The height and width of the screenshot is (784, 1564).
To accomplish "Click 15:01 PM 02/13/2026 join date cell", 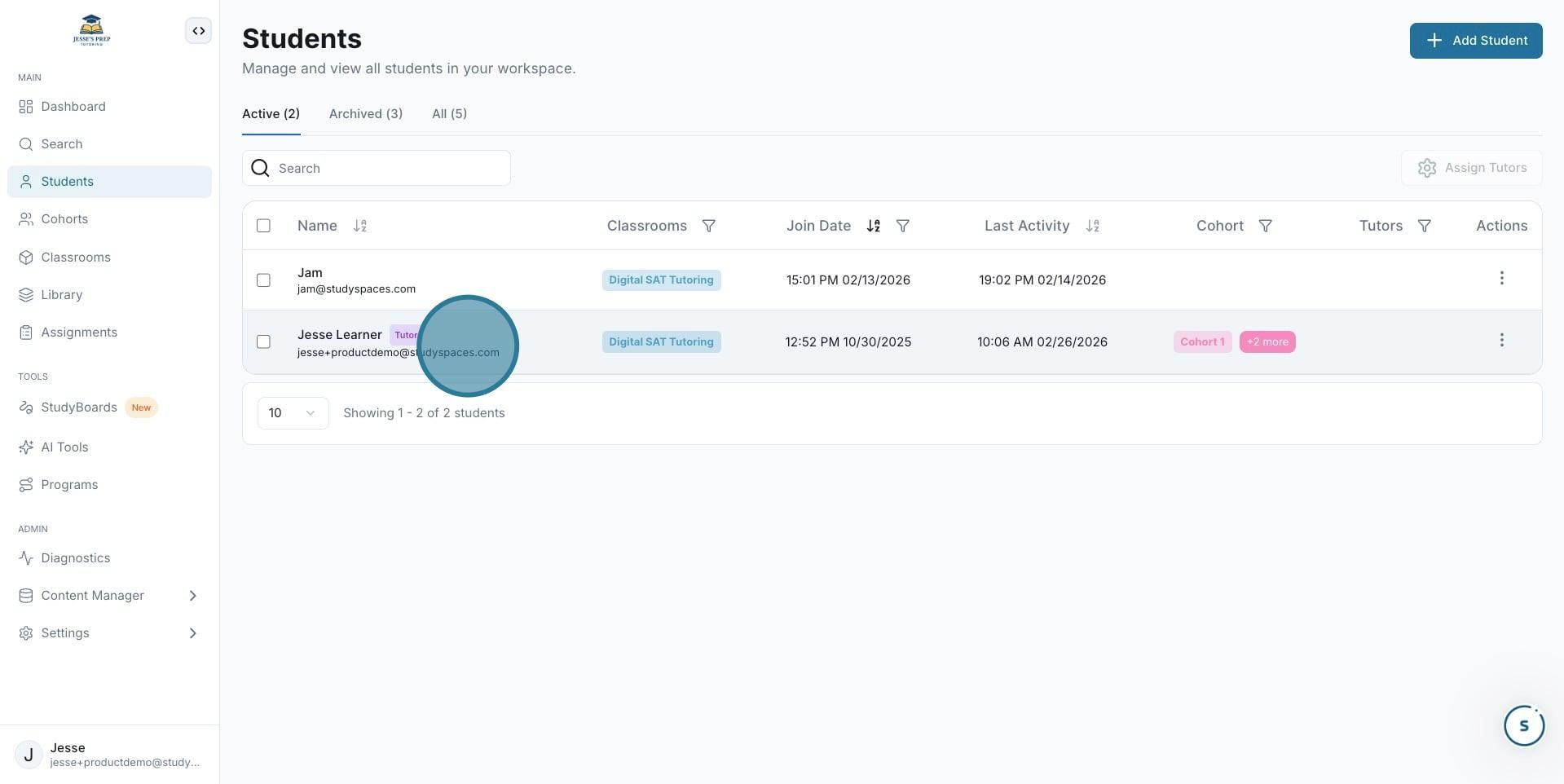I will point(848,280).
